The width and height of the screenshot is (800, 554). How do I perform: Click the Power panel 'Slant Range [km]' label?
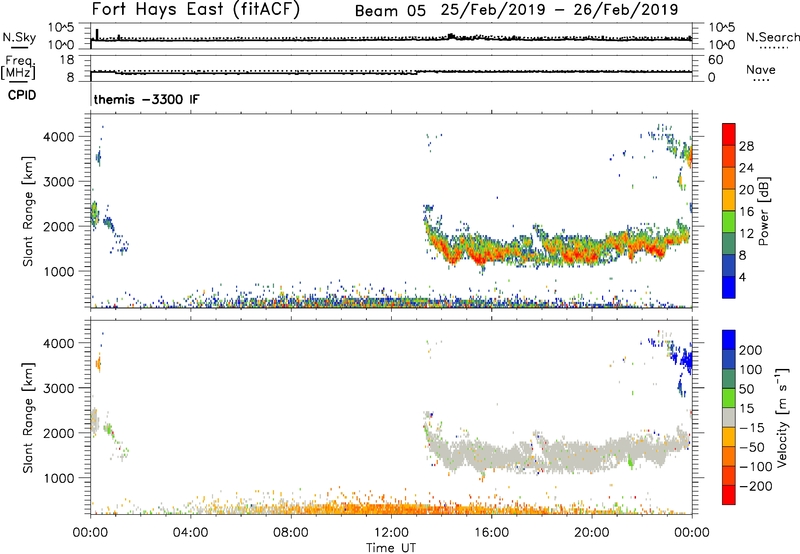coord(28,211)
